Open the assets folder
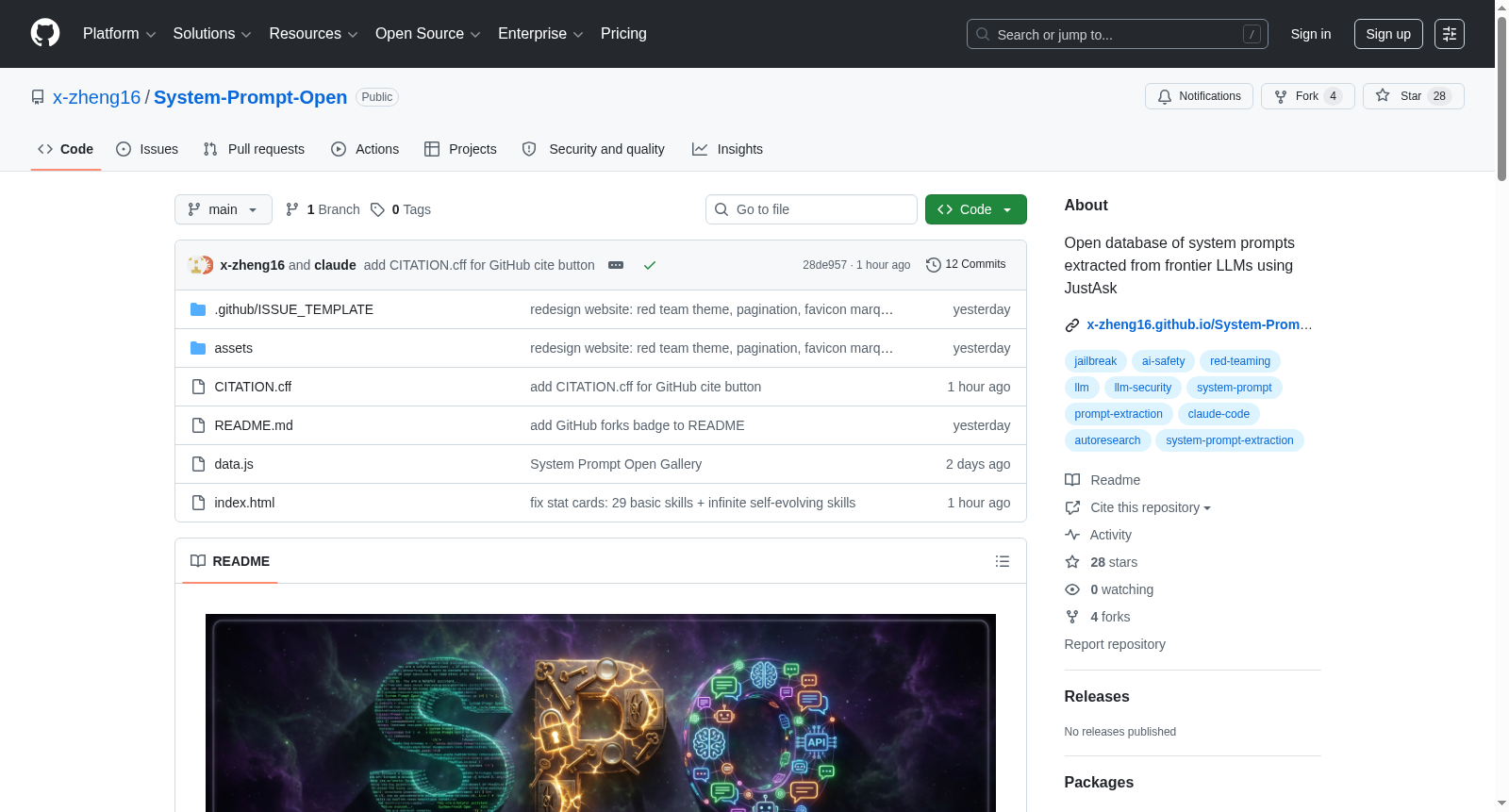This screenshot has height=812, width=1509. [x=233, y=348]
